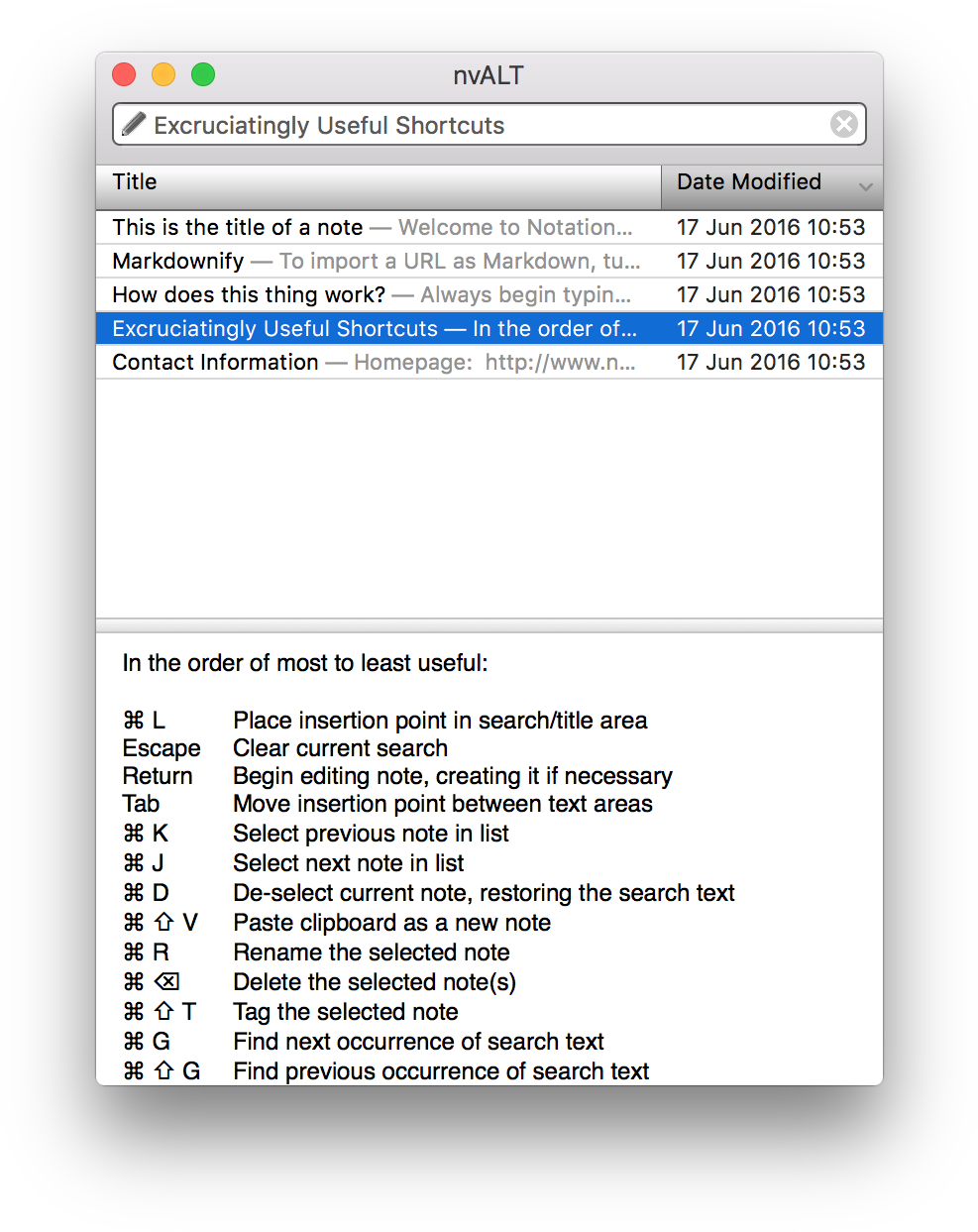Click 'Rename the selected note' line

point(372,952)
